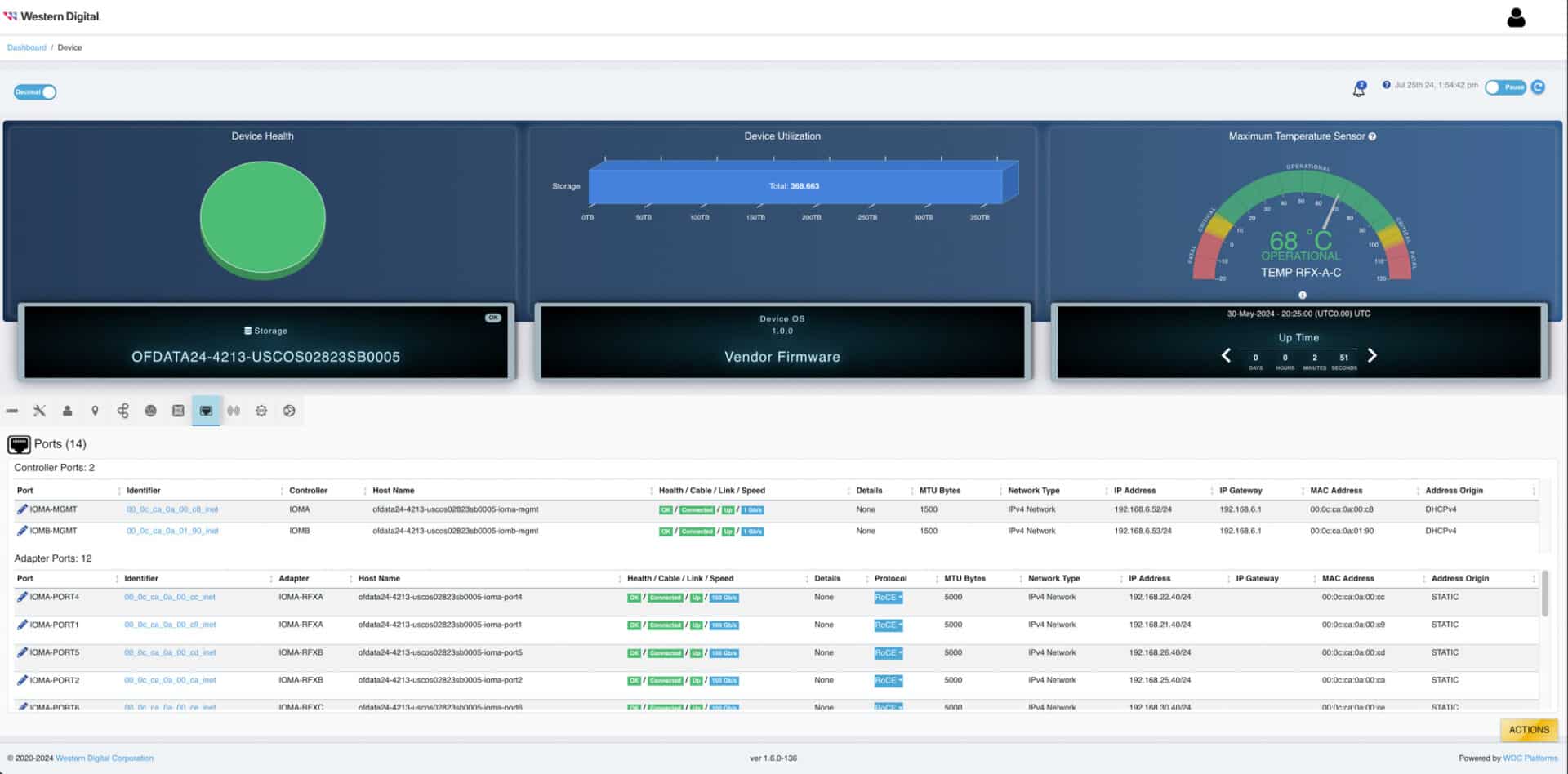The width and height of the screenshot is (1568, 774).
Task: Edit the IOMA-PORT5 port
Action: click(x=22, y=652)
